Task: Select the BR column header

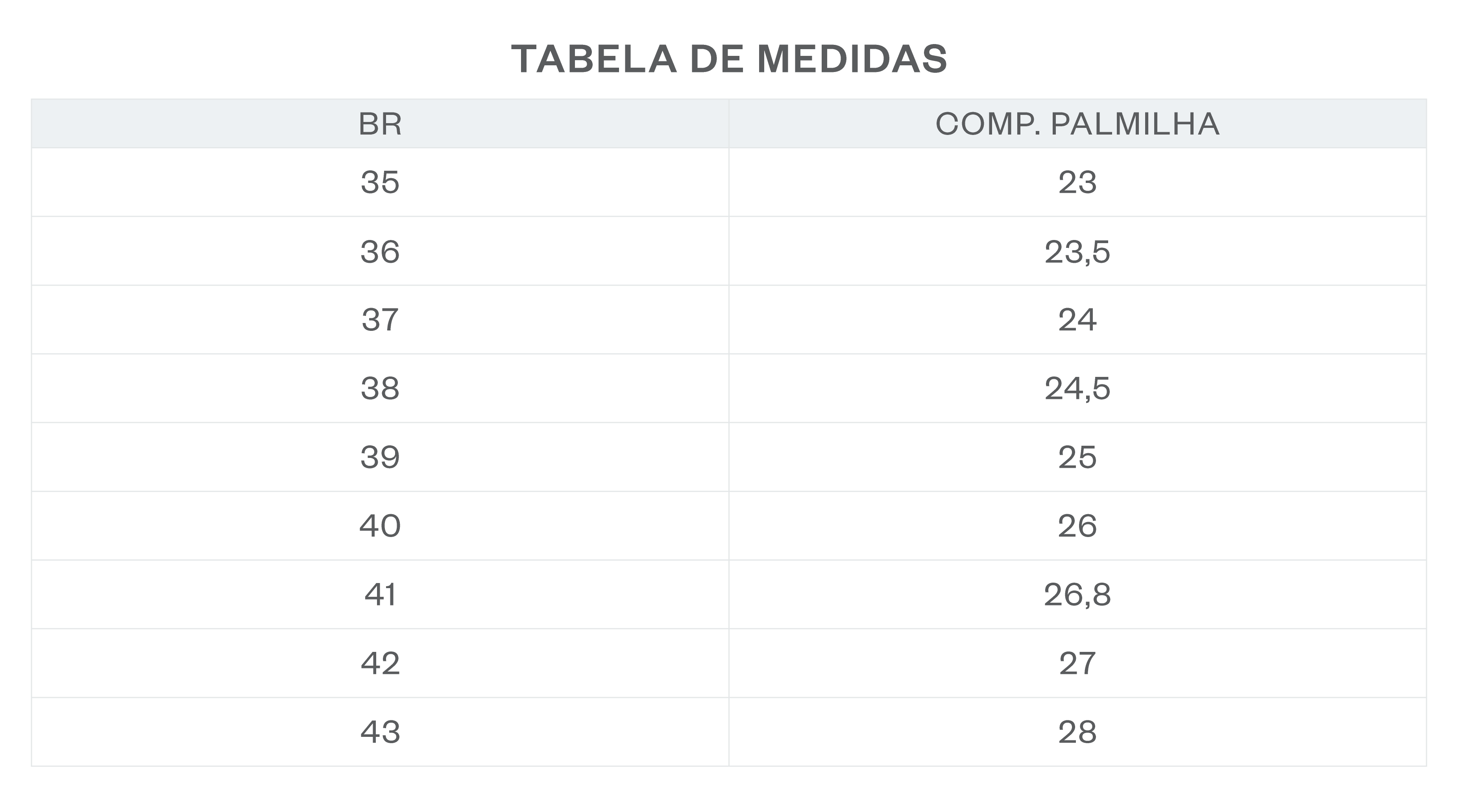Action: tap(380, 124)
